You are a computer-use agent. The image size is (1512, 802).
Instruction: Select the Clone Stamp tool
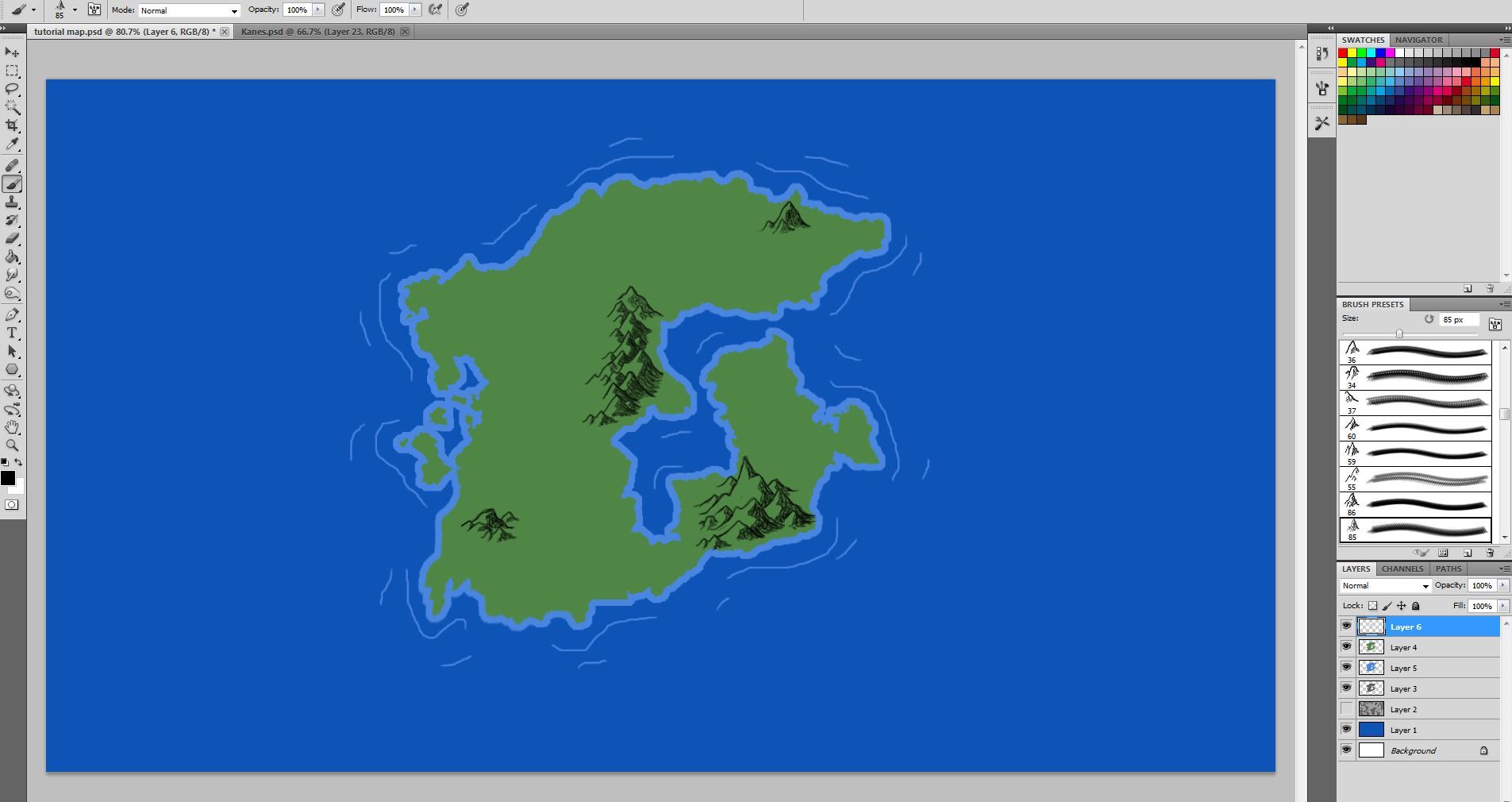click(12, 202)
